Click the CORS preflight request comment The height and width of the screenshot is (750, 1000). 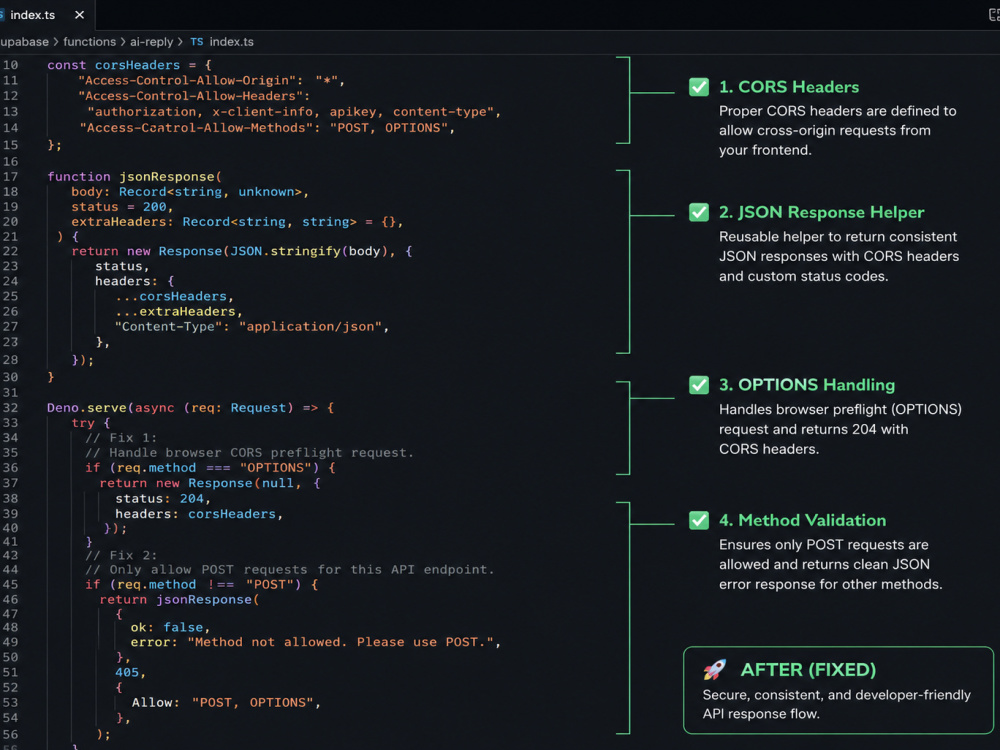(249, 453)
